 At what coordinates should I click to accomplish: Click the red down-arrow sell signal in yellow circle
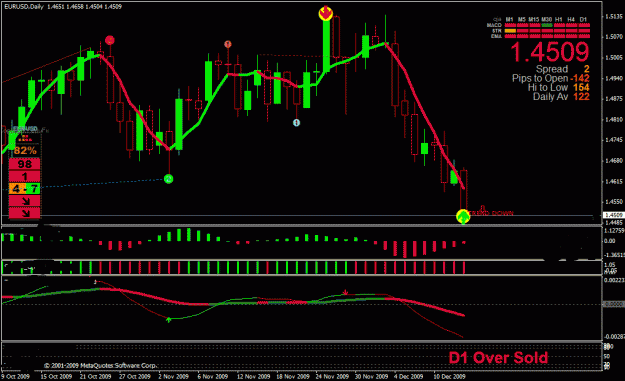pos(326,14)
